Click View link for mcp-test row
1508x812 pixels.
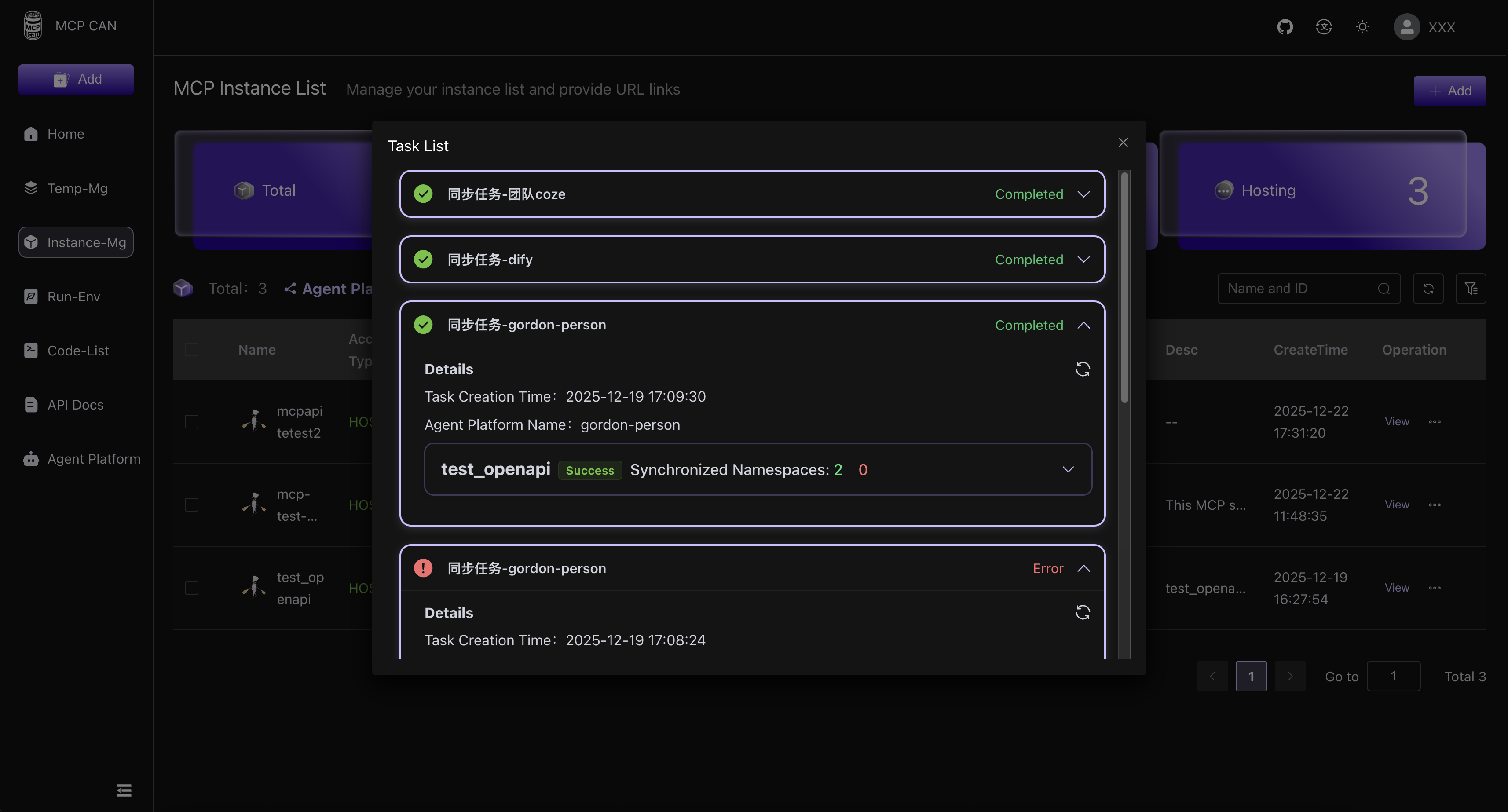(x=1397, y=505)
